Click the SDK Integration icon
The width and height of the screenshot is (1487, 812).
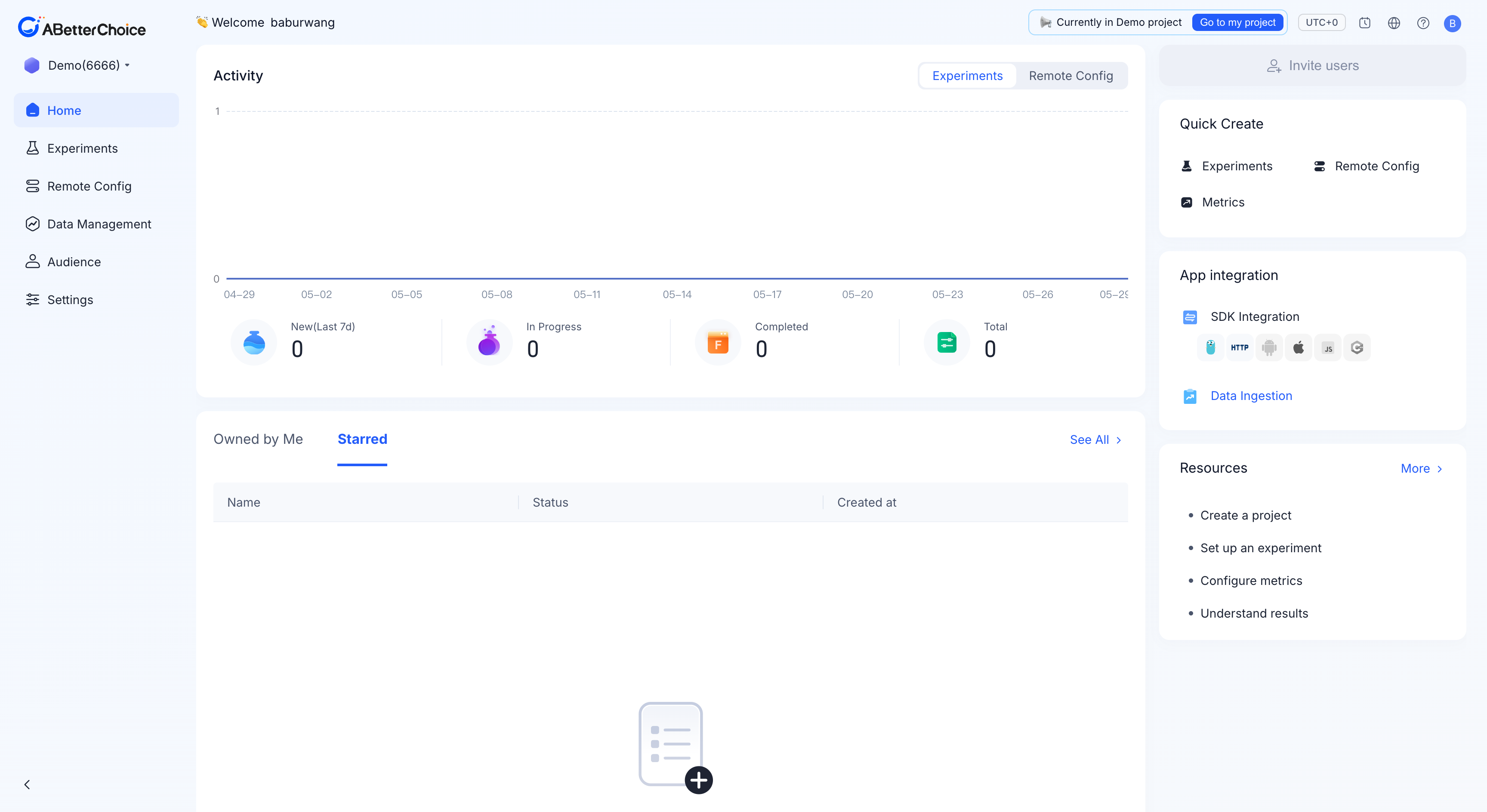click(x=1190, y=317)
